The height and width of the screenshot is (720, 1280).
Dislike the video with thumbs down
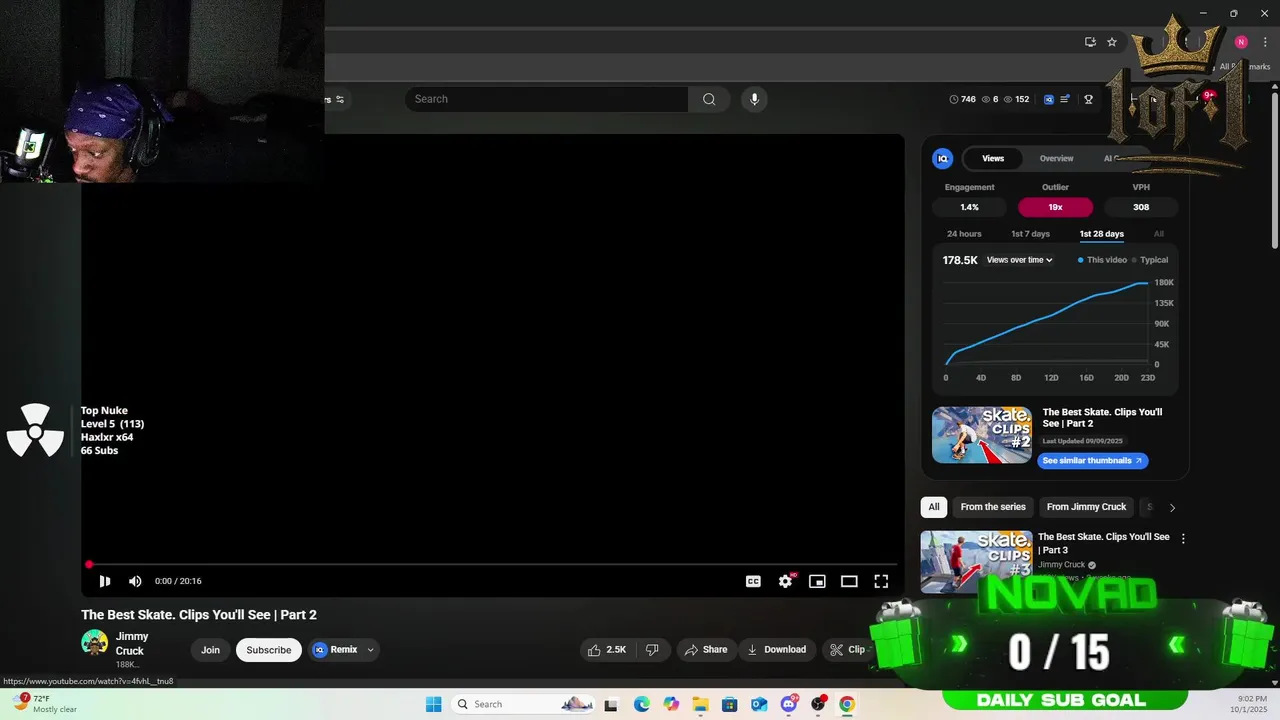pos(652,650)
